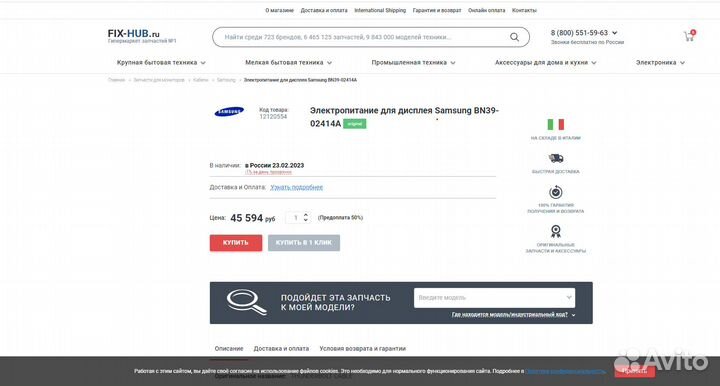Increase quantity with stepper up arrow
The height and width of the screenshot is (386, 720).
(x=306, y=214)
